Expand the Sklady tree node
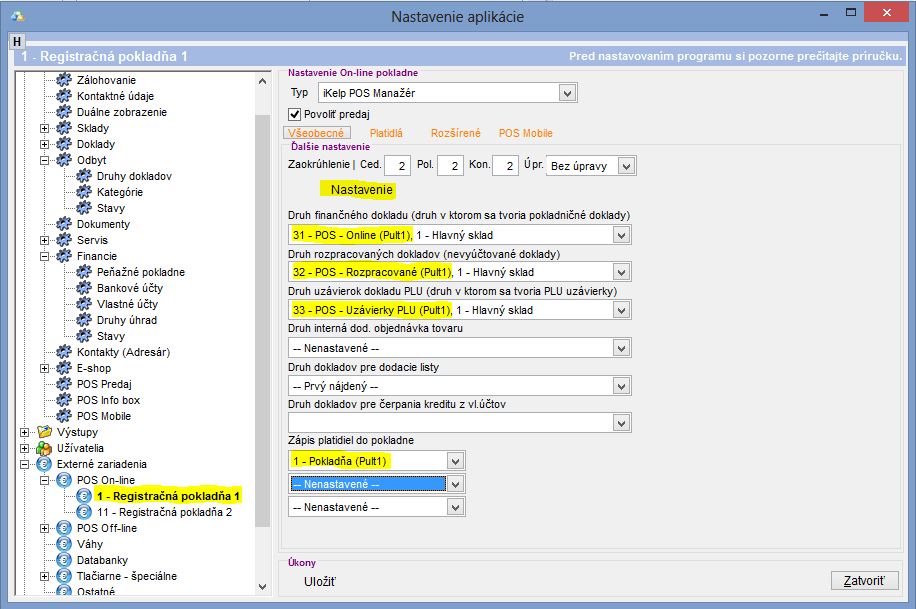Viewport: 916px width, 609px height. (x=44, y=128)
